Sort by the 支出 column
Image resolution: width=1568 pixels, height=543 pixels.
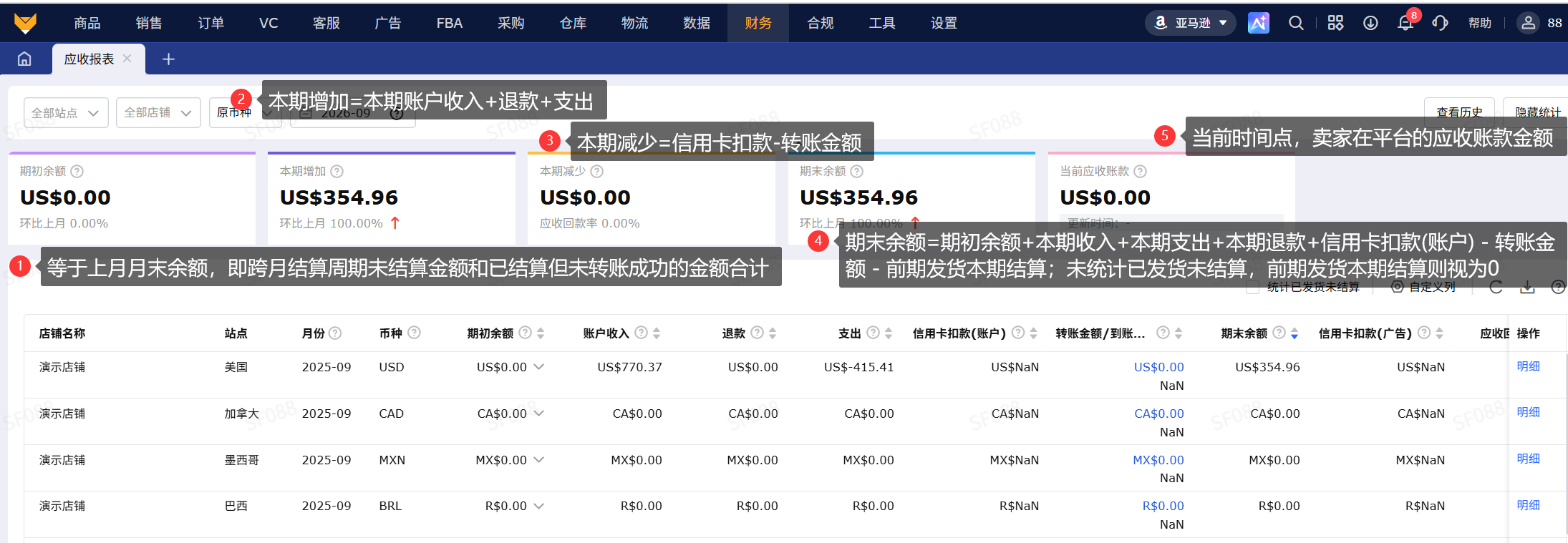889,333
